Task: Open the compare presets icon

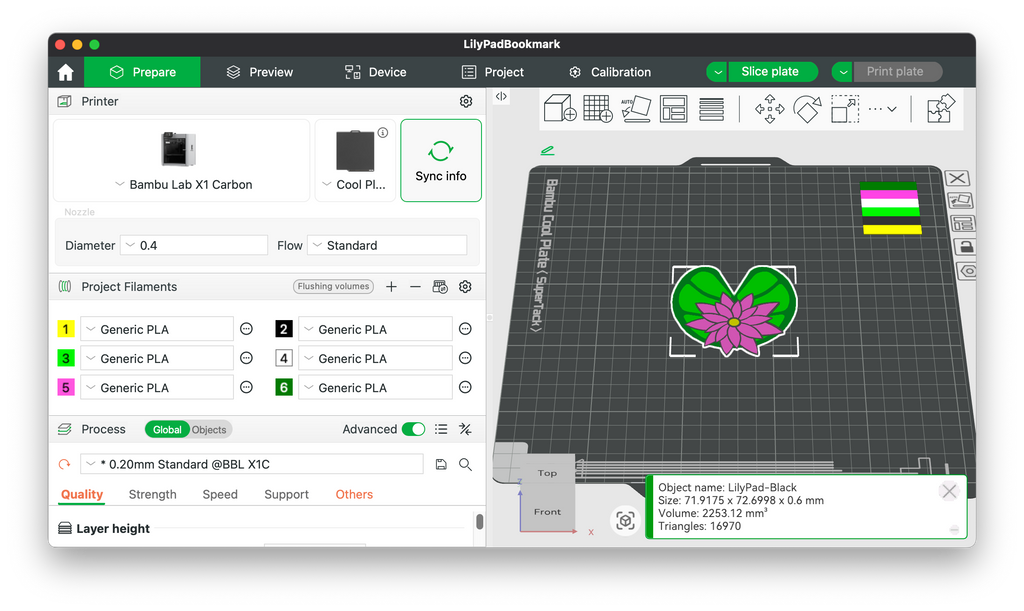Action: pyautogui.click(x=465, y=429)
